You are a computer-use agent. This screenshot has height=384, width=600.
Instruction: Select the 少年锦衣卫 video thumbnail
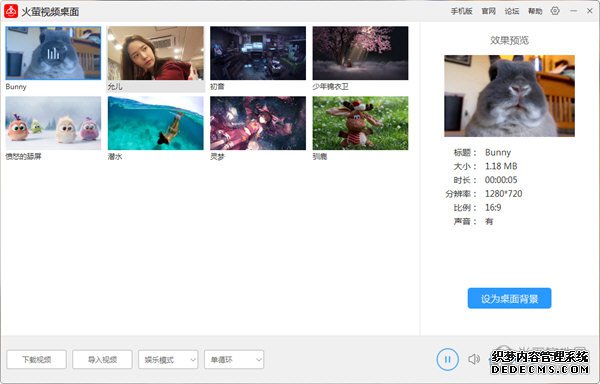360,53
